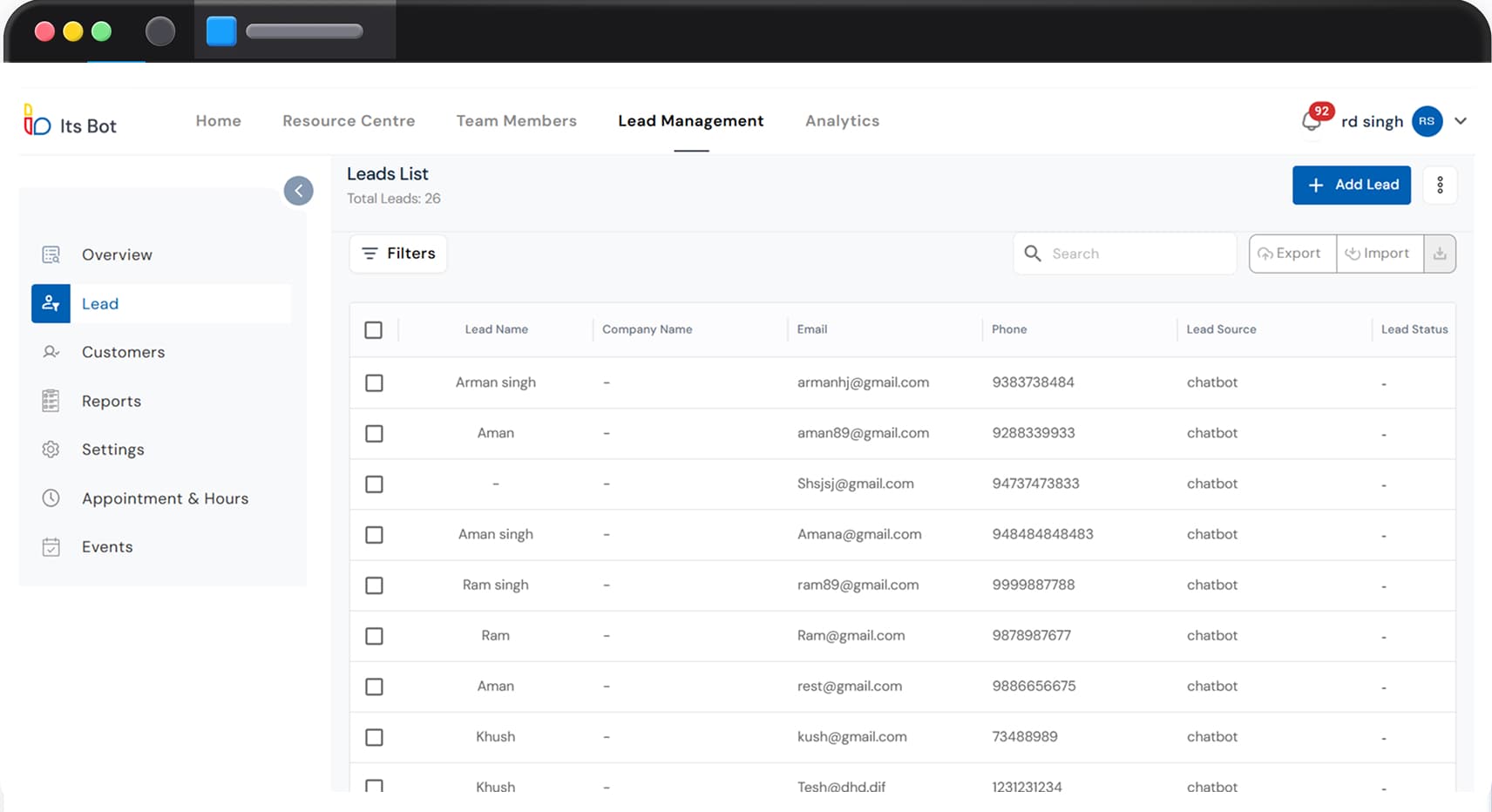Check the Aman singh row checkbox
Screen dimensions: 1492x812
pyautogui.click(x=374, y=535)
